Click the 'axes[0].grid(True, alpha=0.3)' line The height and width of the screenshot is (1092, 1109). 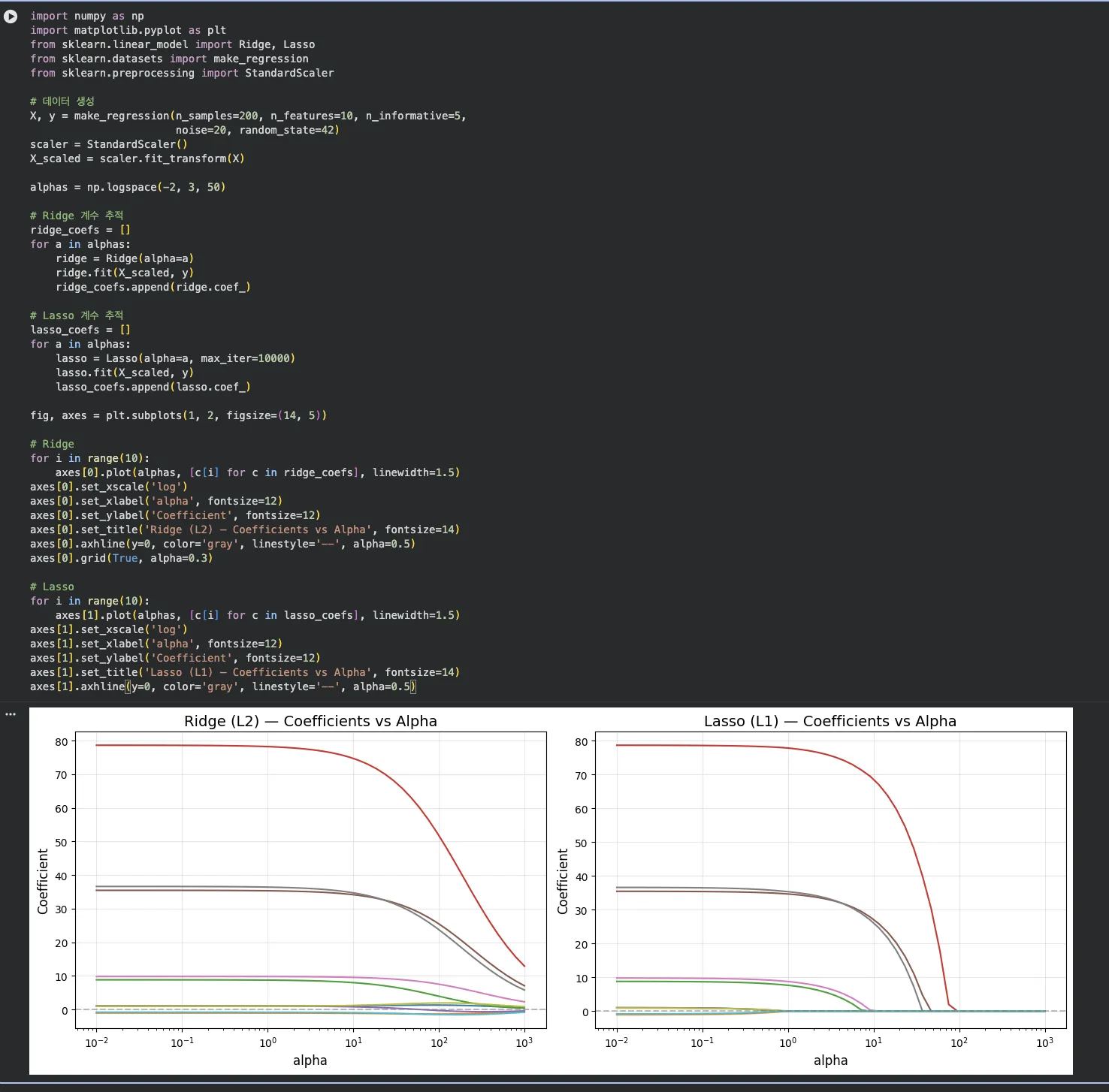pyautogui.click(x=122, y=558)
